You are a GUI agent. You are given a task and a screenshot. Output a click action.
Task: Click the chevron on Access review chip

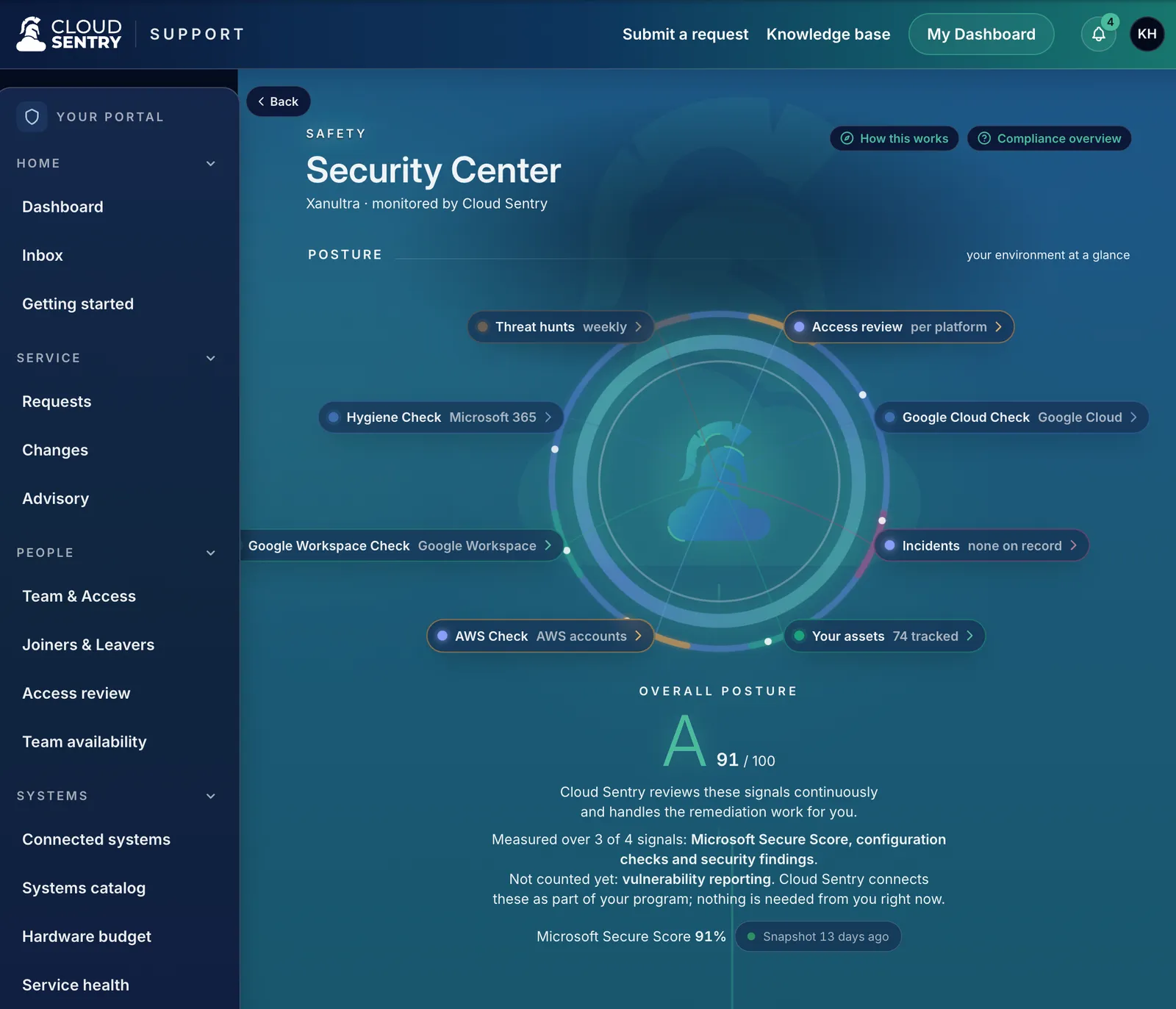click(x=998, y=327)
